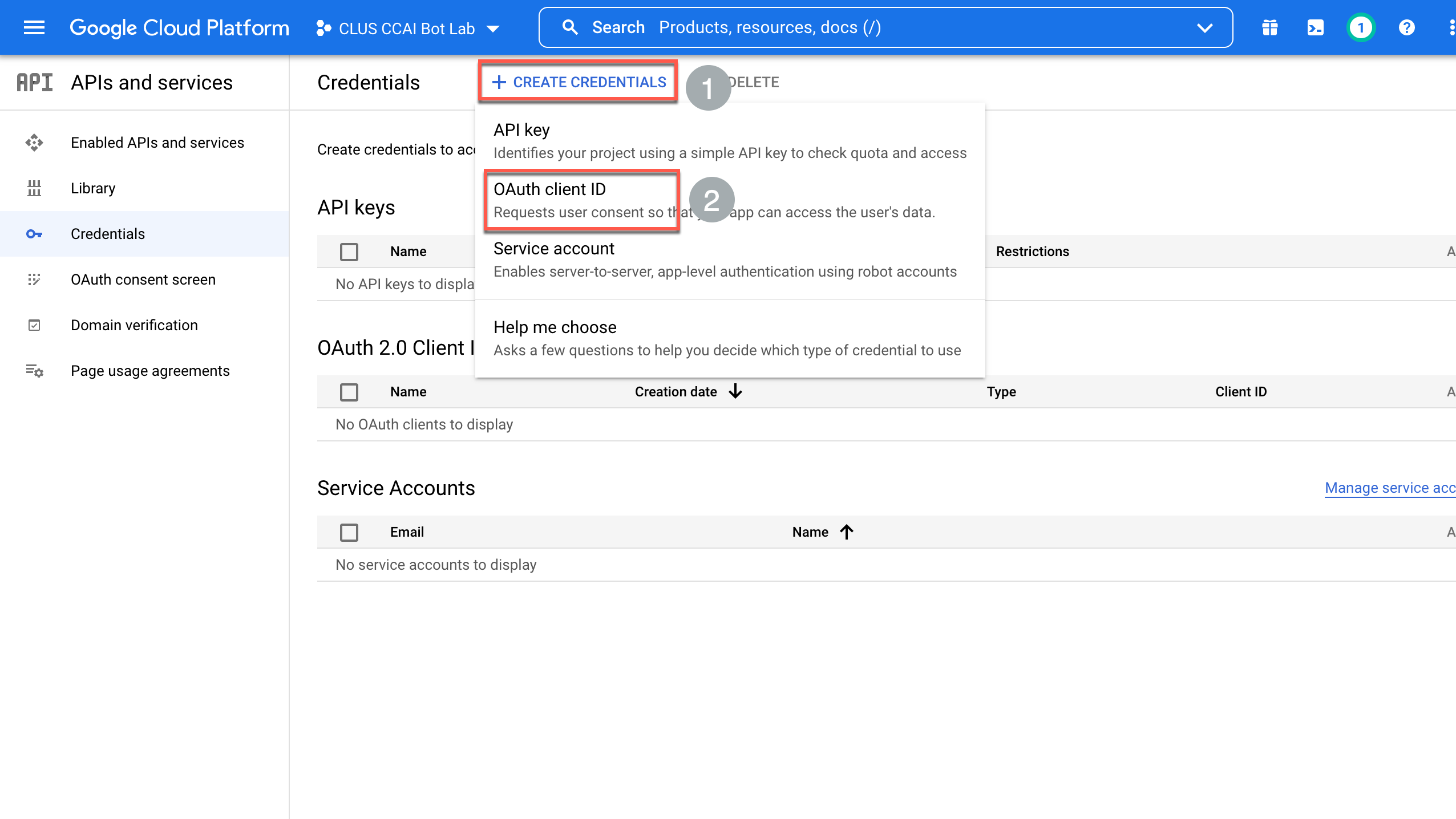The width and height of the screenshot is (1456, 819).
Task: Open the CLUS CCAI Bot Lab project selector
Action: click(x=409, y=28)
